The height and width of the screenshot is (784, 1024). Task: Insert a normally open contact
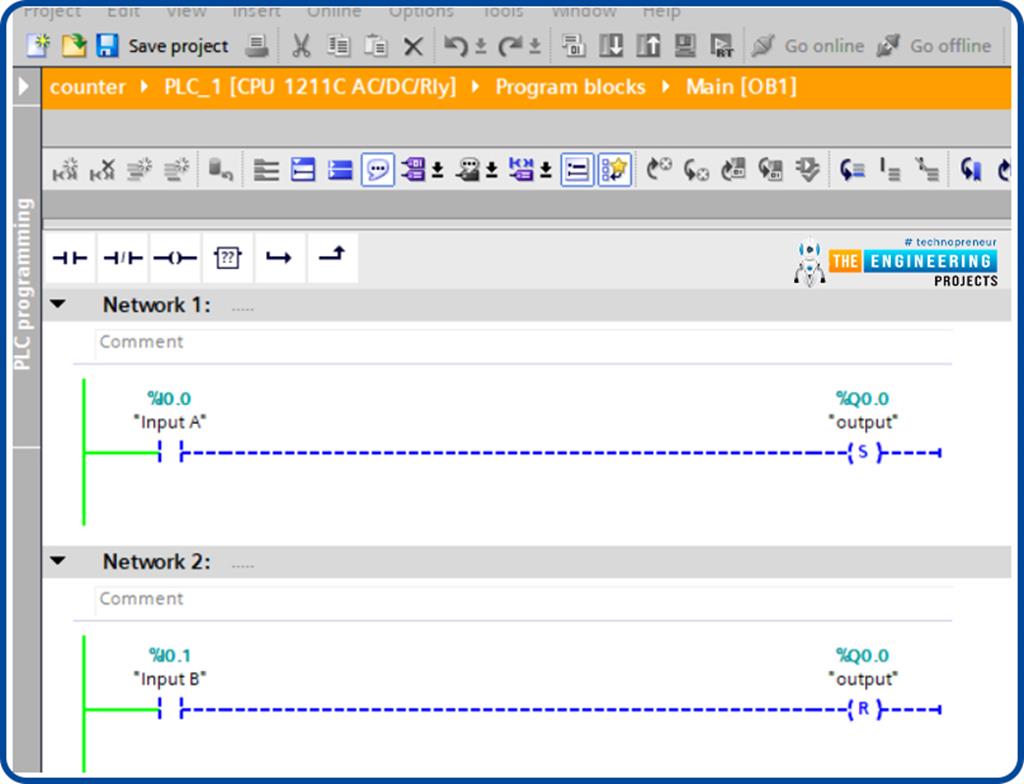70,258
